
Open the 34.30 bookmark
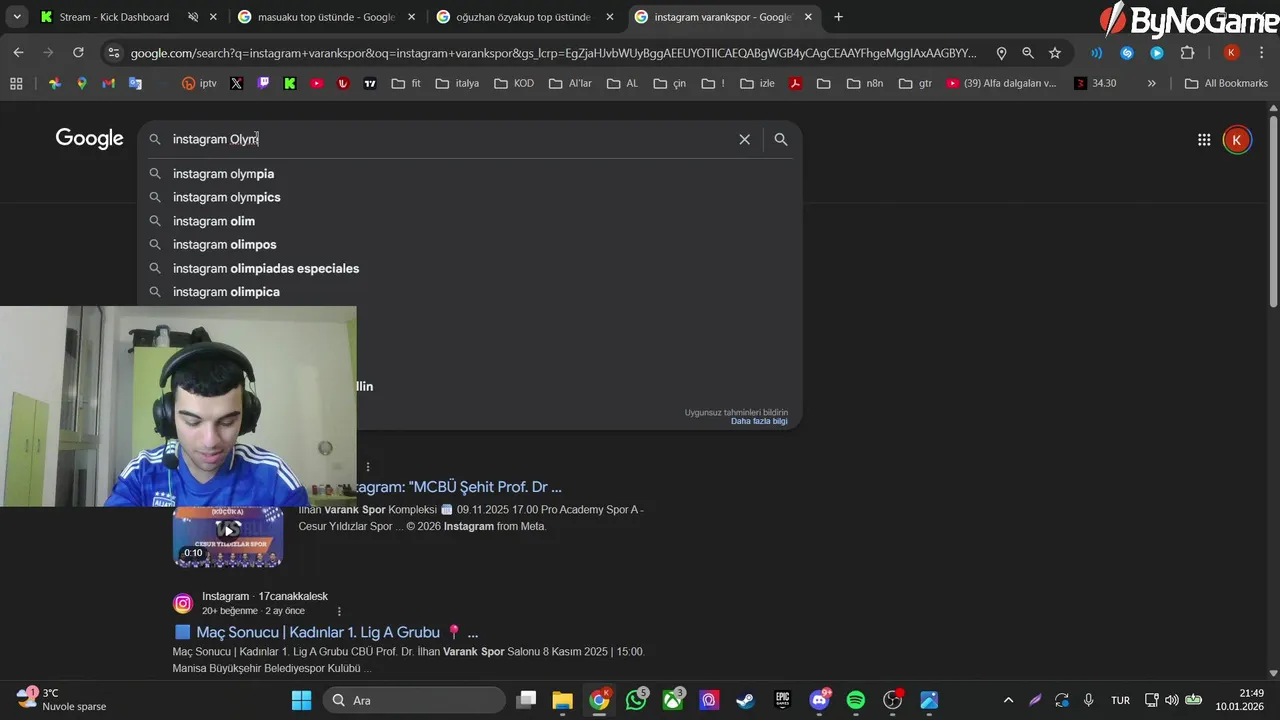1095,83
